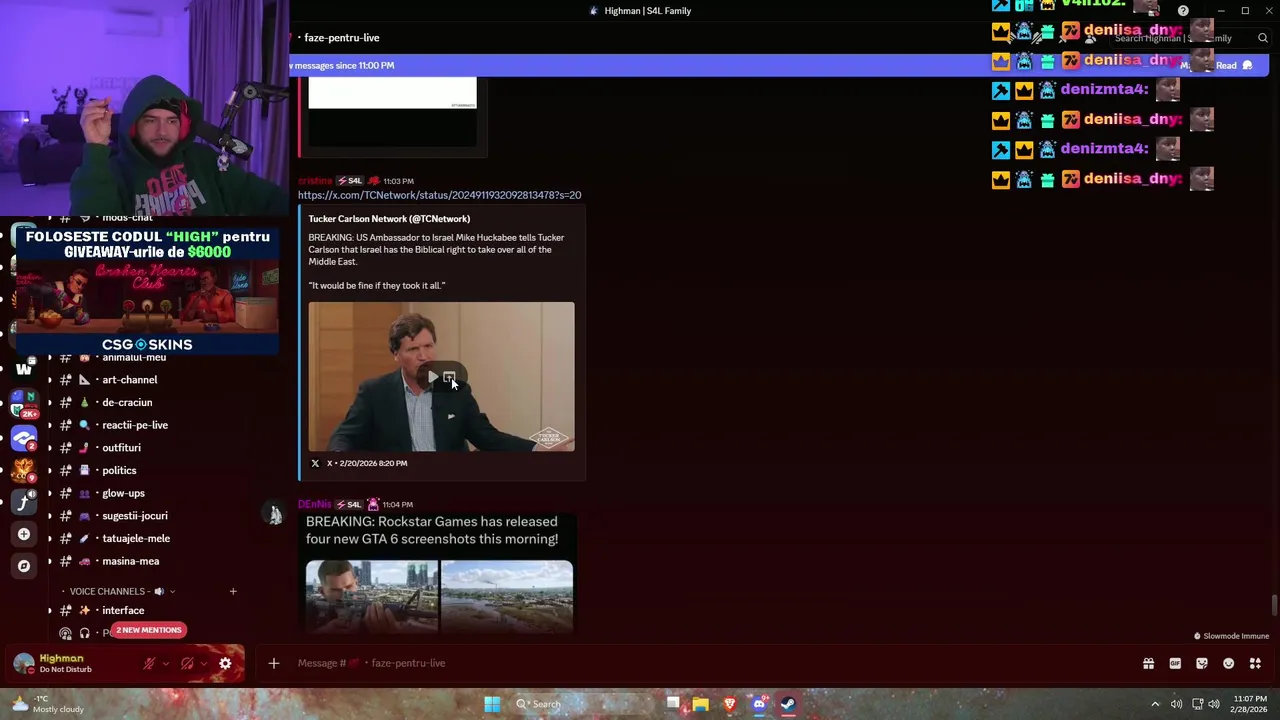Open clock showing 11:07 PM
Viewport: 1280px width, 720px height.
(1250, 704)
